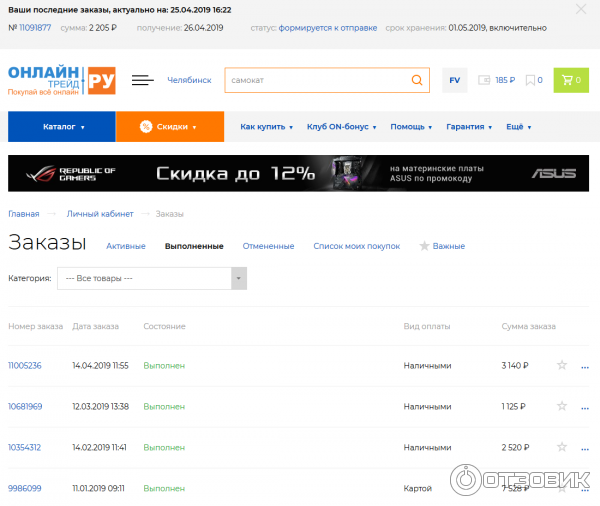Switch to the Отмененные orders tab

coord(269,246)
